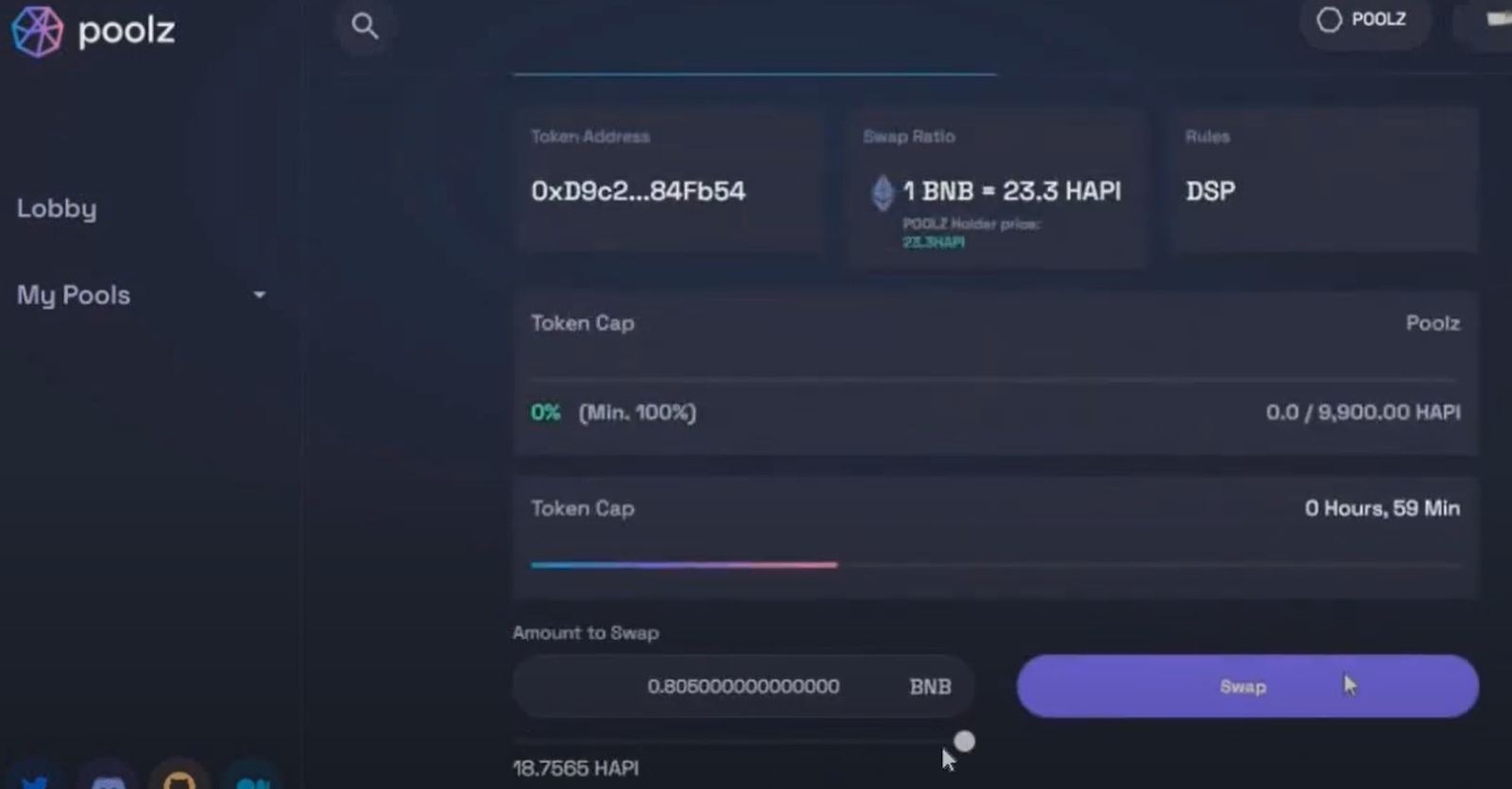The image size is (1512, 789).
Task: Open search with the magnifier icon
Action: coord(365,26)
